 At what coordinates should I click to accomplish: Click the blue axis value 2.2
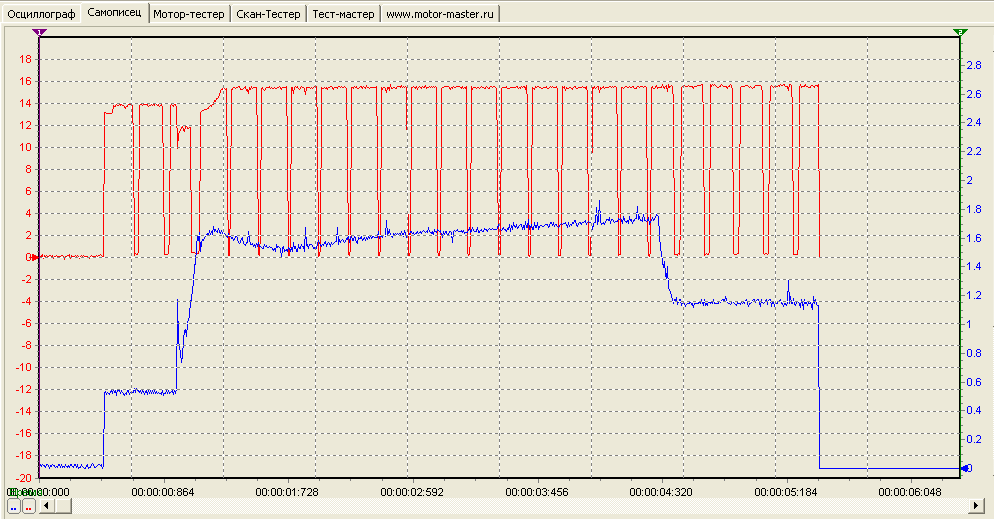(x=974, y=151)
